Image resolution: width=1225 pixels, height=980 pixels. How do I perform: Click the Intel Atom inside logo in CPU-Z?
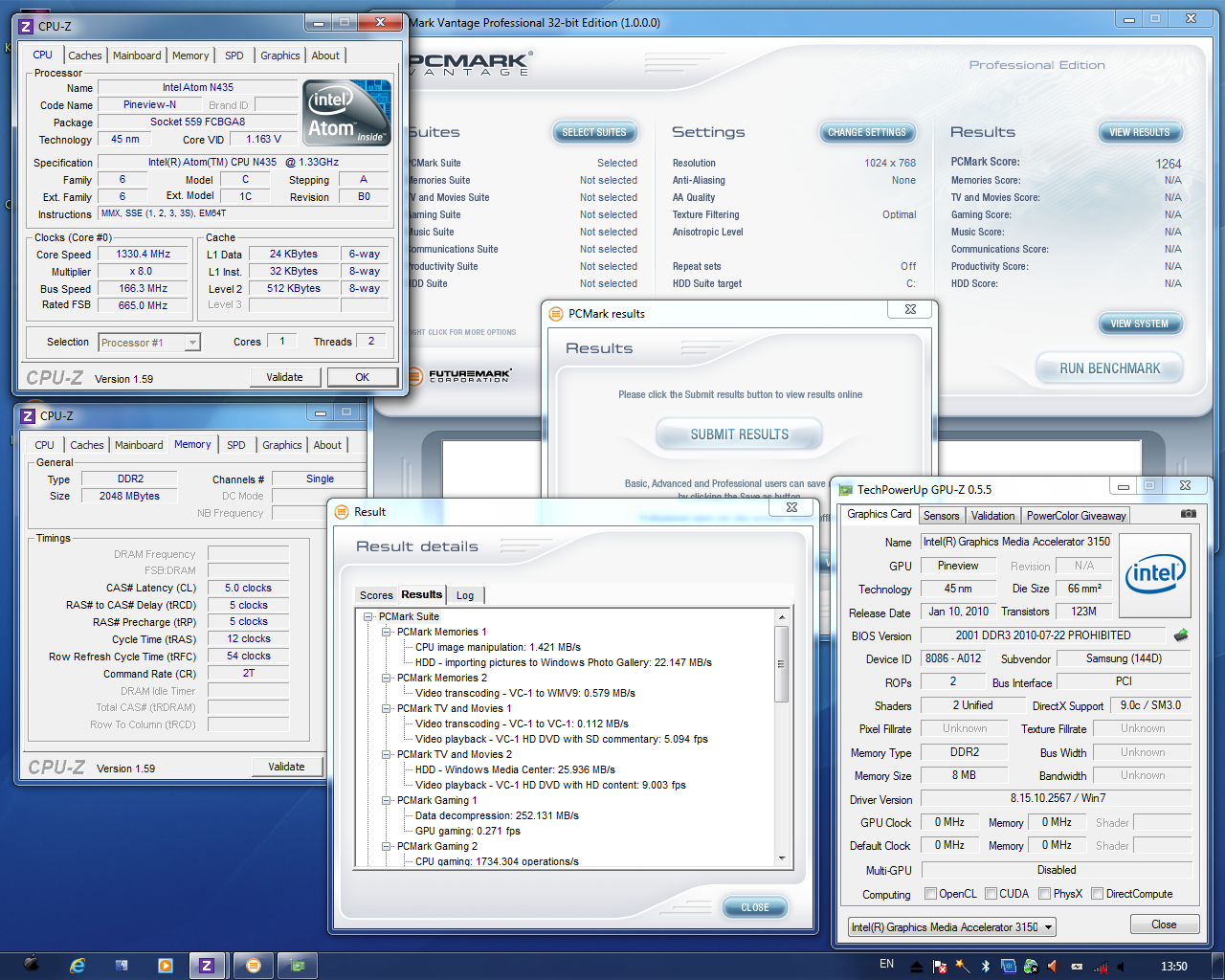click(x=346, y=113)
